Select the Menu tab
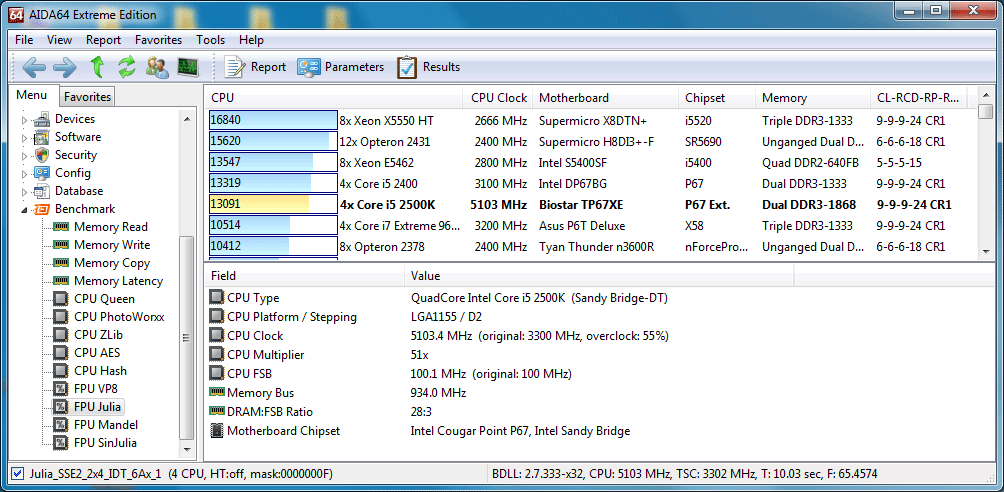This screenshot has height=492, width=1004. coord(32,95)
